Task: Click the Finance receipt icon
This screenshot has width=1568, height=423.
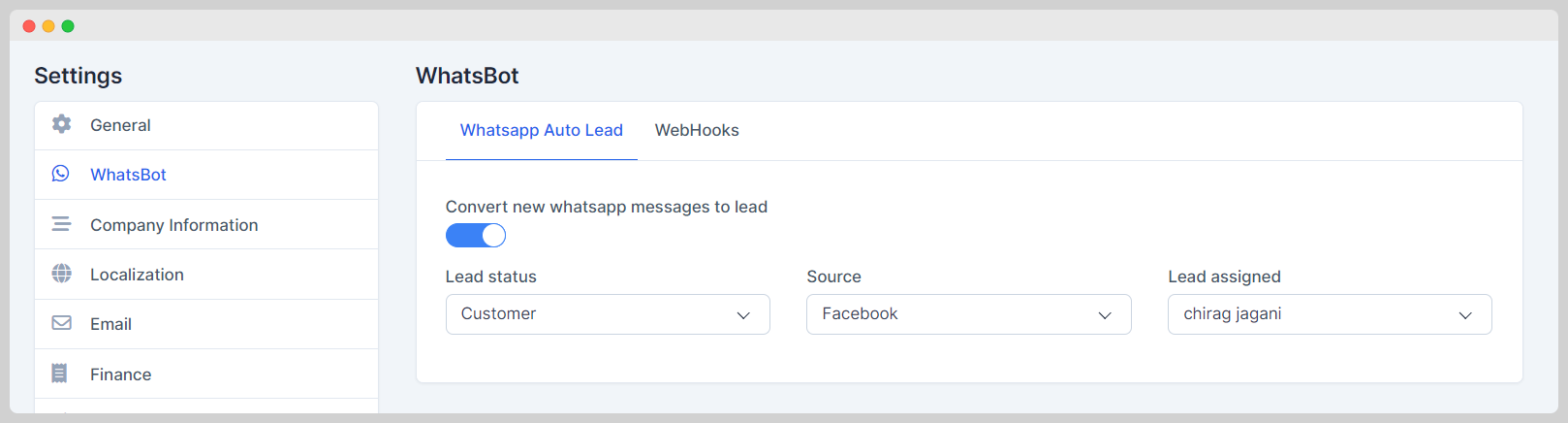Action: 59,374
